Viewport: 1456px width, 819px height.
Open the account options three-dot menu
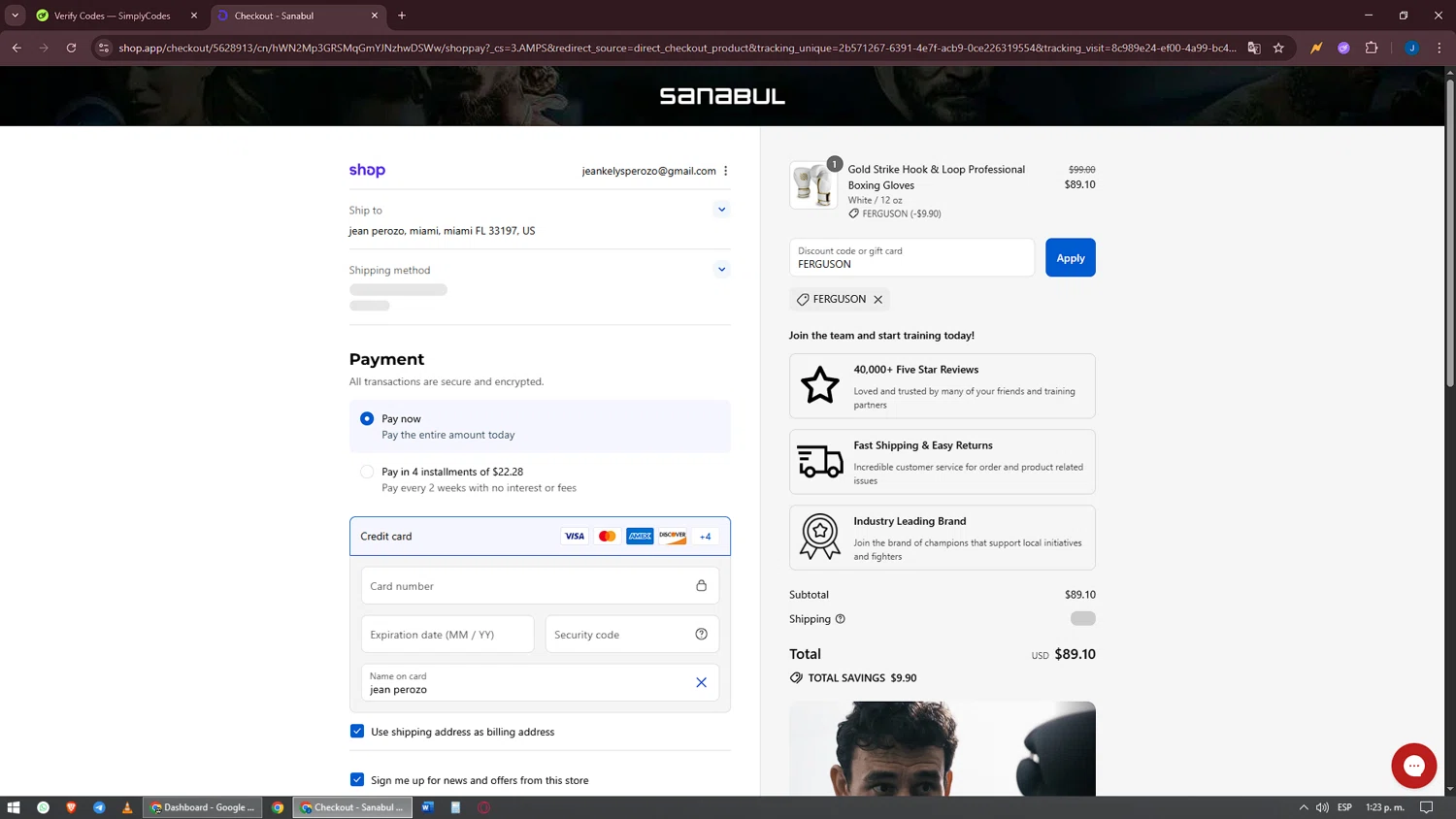click(725, 171)
